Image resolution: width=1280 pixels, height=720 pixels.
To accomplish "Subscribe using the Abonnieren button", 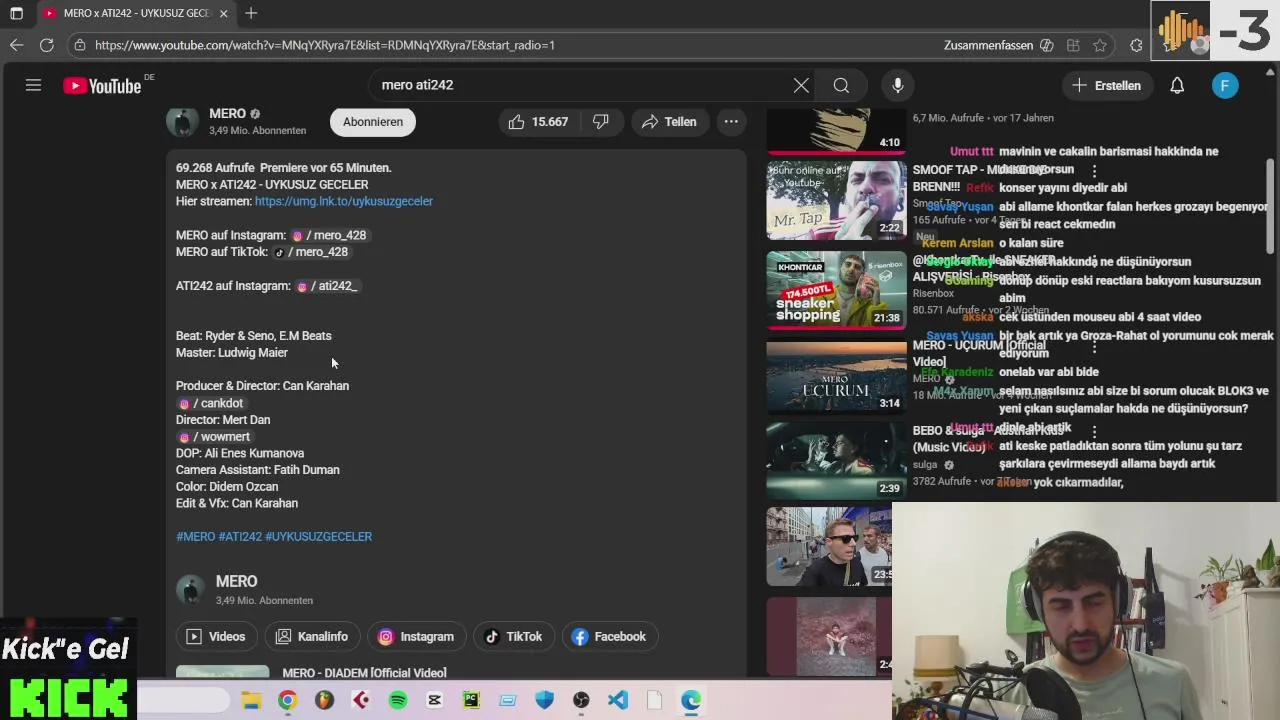I will (373, 122).
